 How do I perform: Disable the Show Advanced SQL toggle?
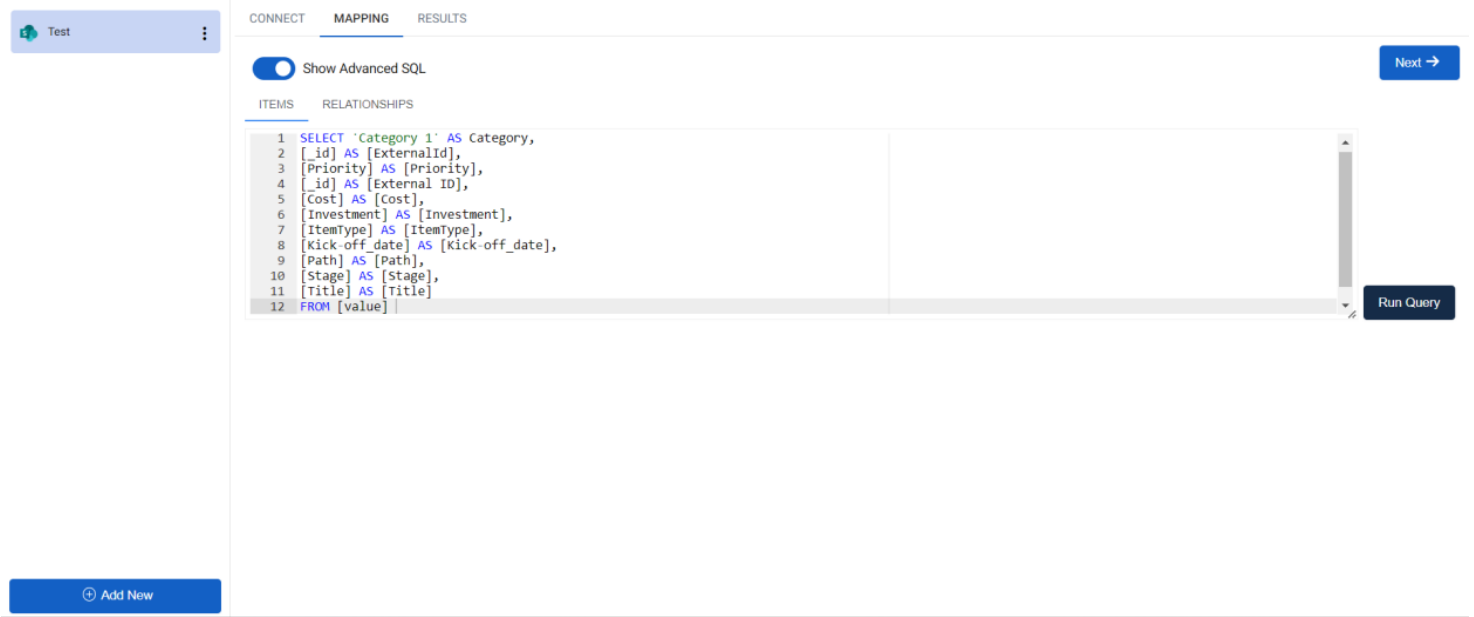[273, 68]
